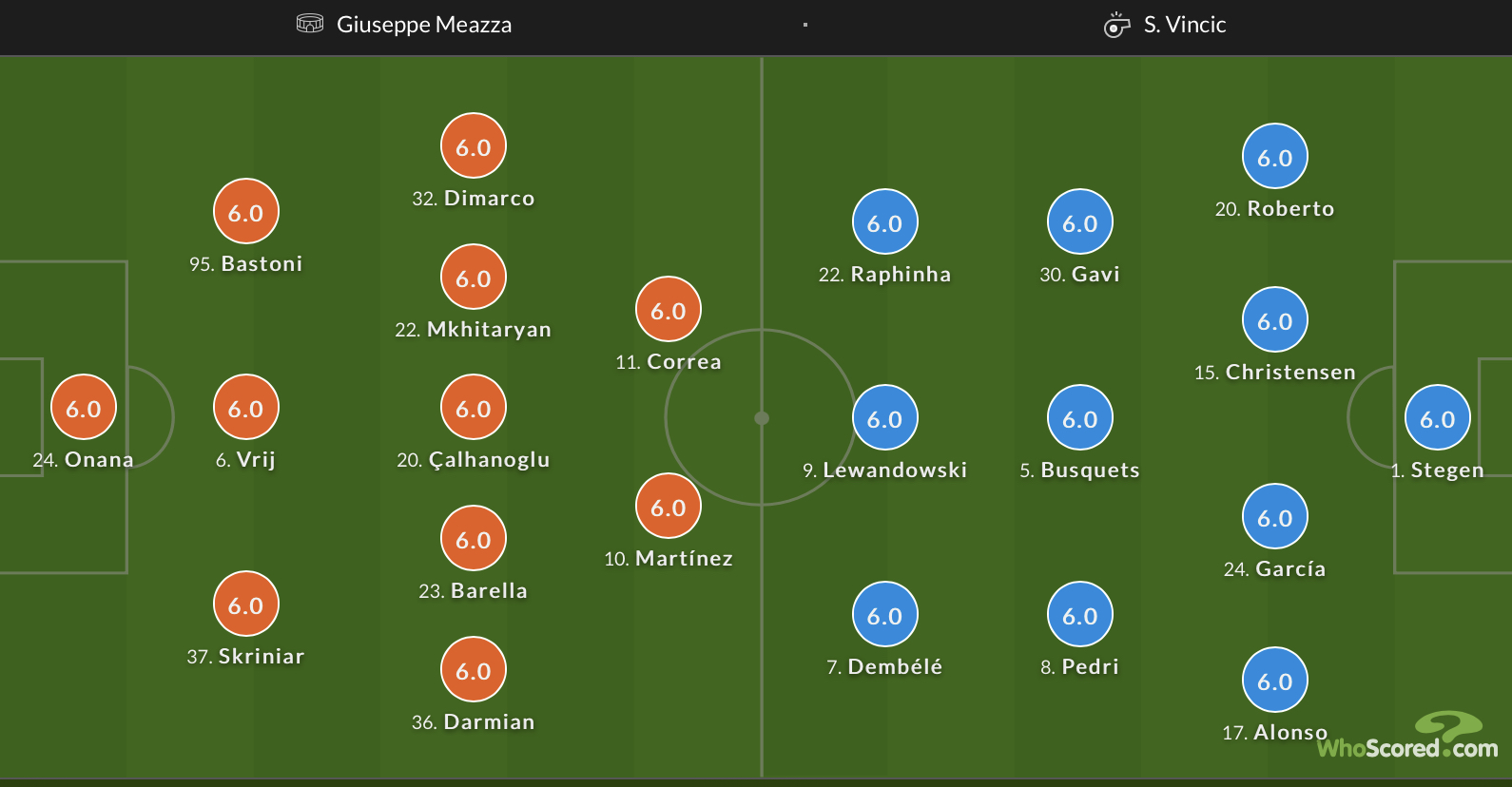The height and width of the screenshot is (787, 1512).
Task: Select Christensen's rating badge
Action: click(x=1274, y=320)
